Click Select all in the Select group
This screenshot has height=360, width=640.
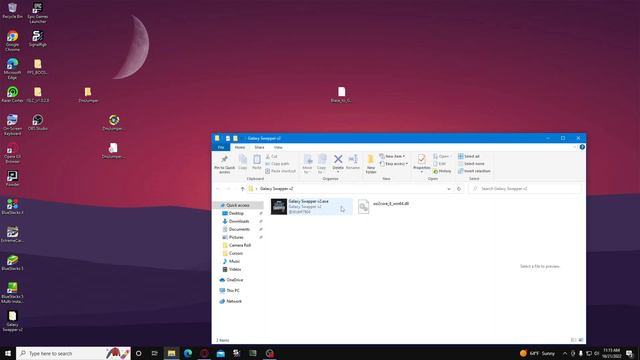[x=469, y=156]
